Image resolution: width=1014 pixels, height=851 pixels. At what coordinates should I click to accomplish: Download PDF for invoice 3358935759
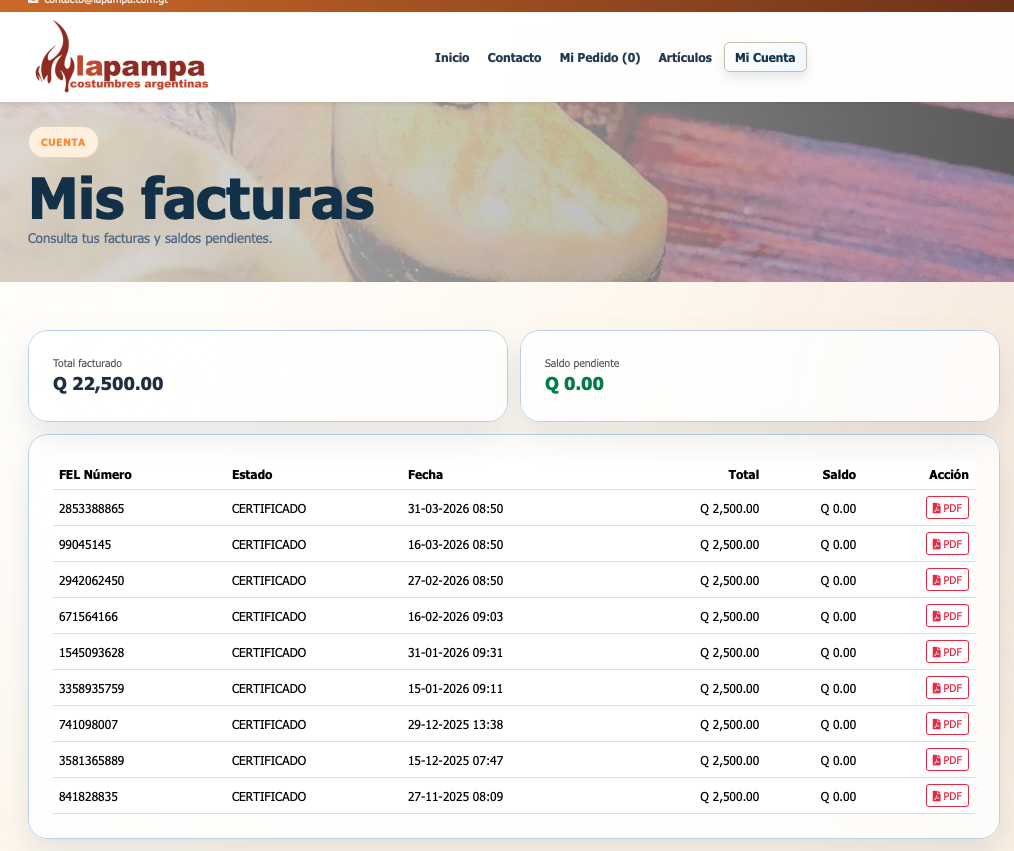coord(946,687)
